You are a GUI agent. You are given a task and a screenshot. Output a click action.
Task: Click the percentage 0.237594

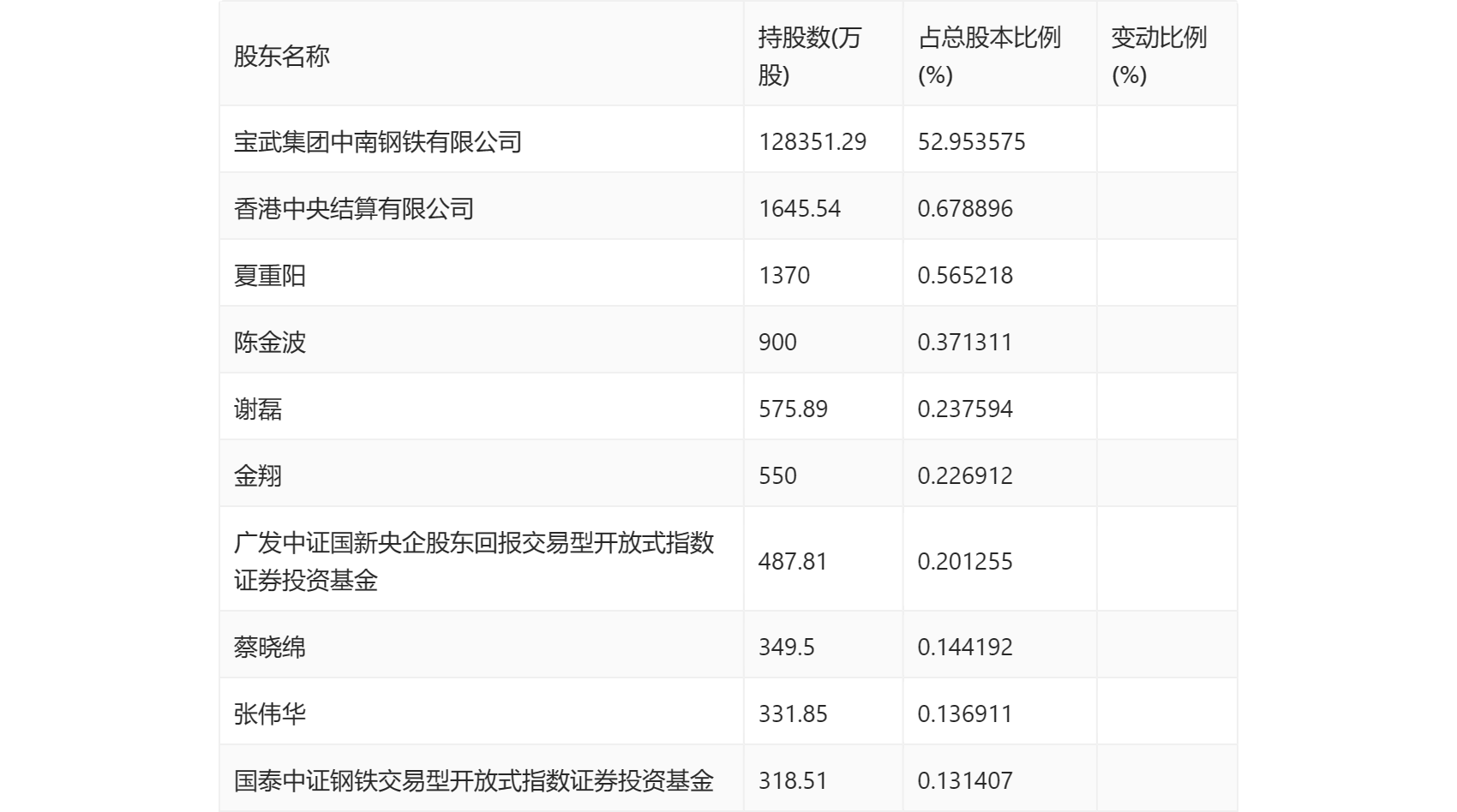[x=965, y=409]
